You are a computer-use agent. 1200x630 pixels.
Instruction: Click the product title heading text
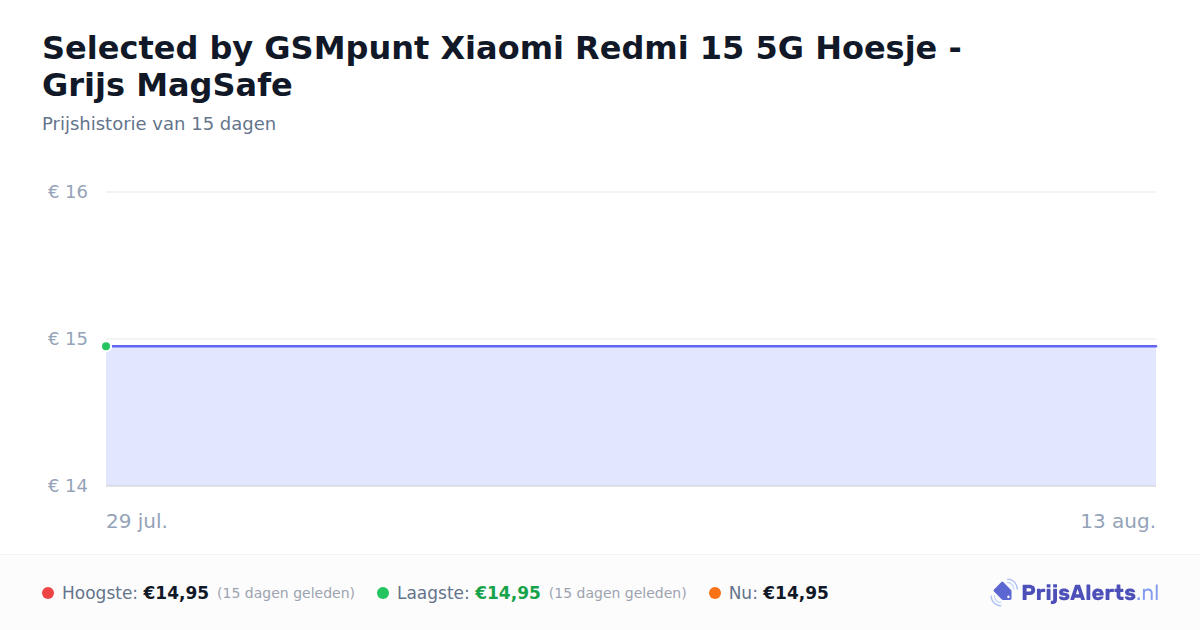502,66
